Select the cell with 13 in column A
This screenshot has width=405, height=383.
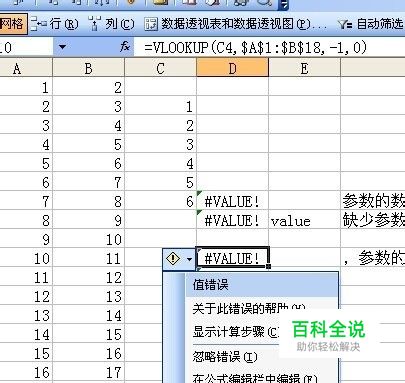pos(26,315)
